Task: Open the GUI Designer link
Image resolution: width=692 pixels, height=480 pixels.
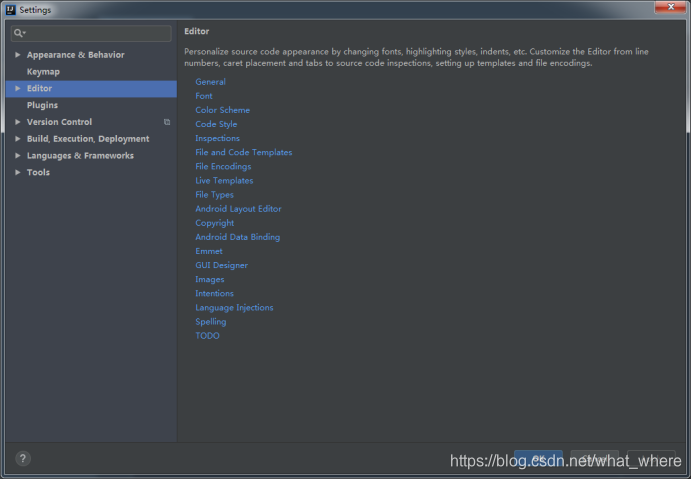Action: click(222, 266)
